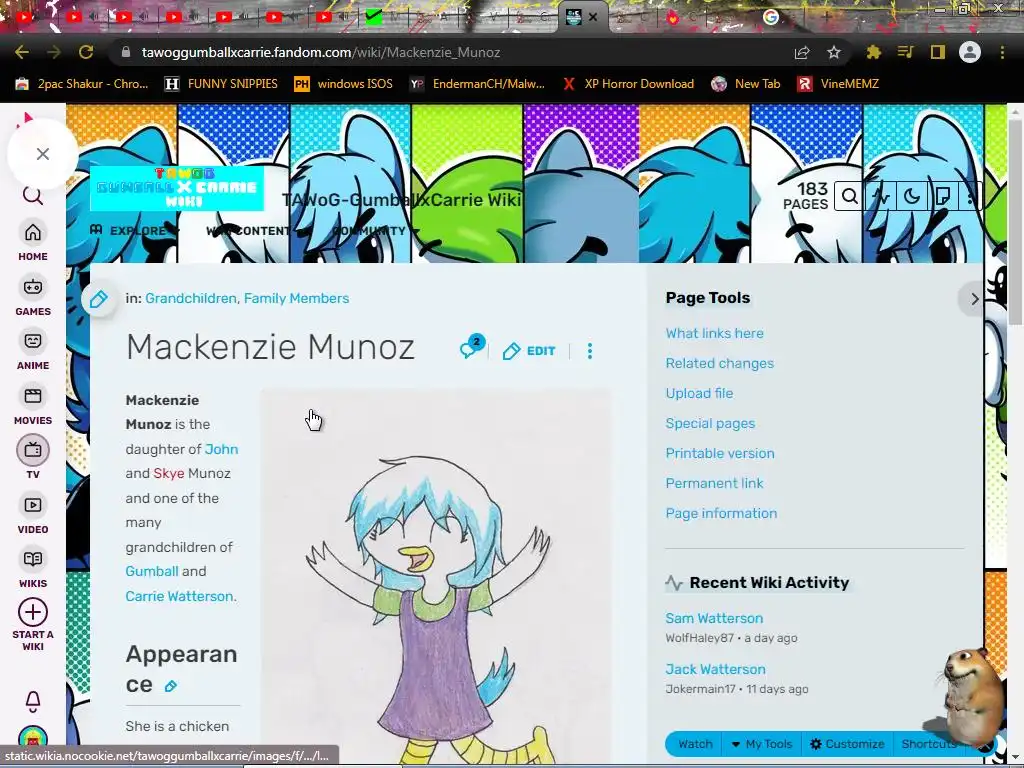
Task: Open Gumball link in article text
Action: click(x=152, y=571)
